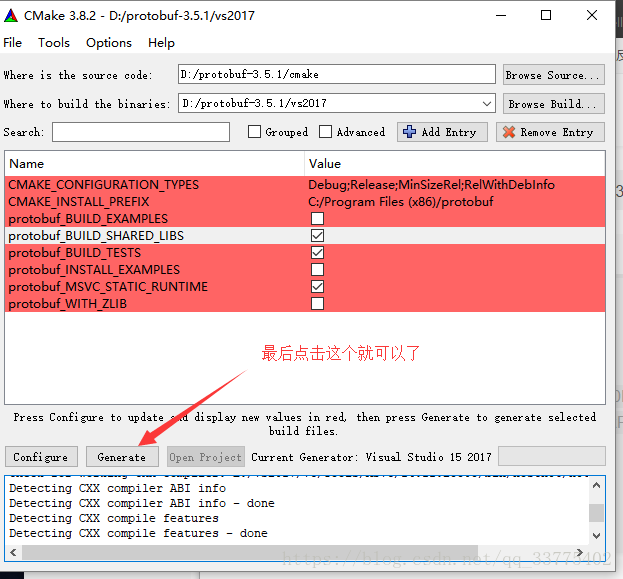
Task: Minimize the CMake window
Action: click(x=501, y=15)
